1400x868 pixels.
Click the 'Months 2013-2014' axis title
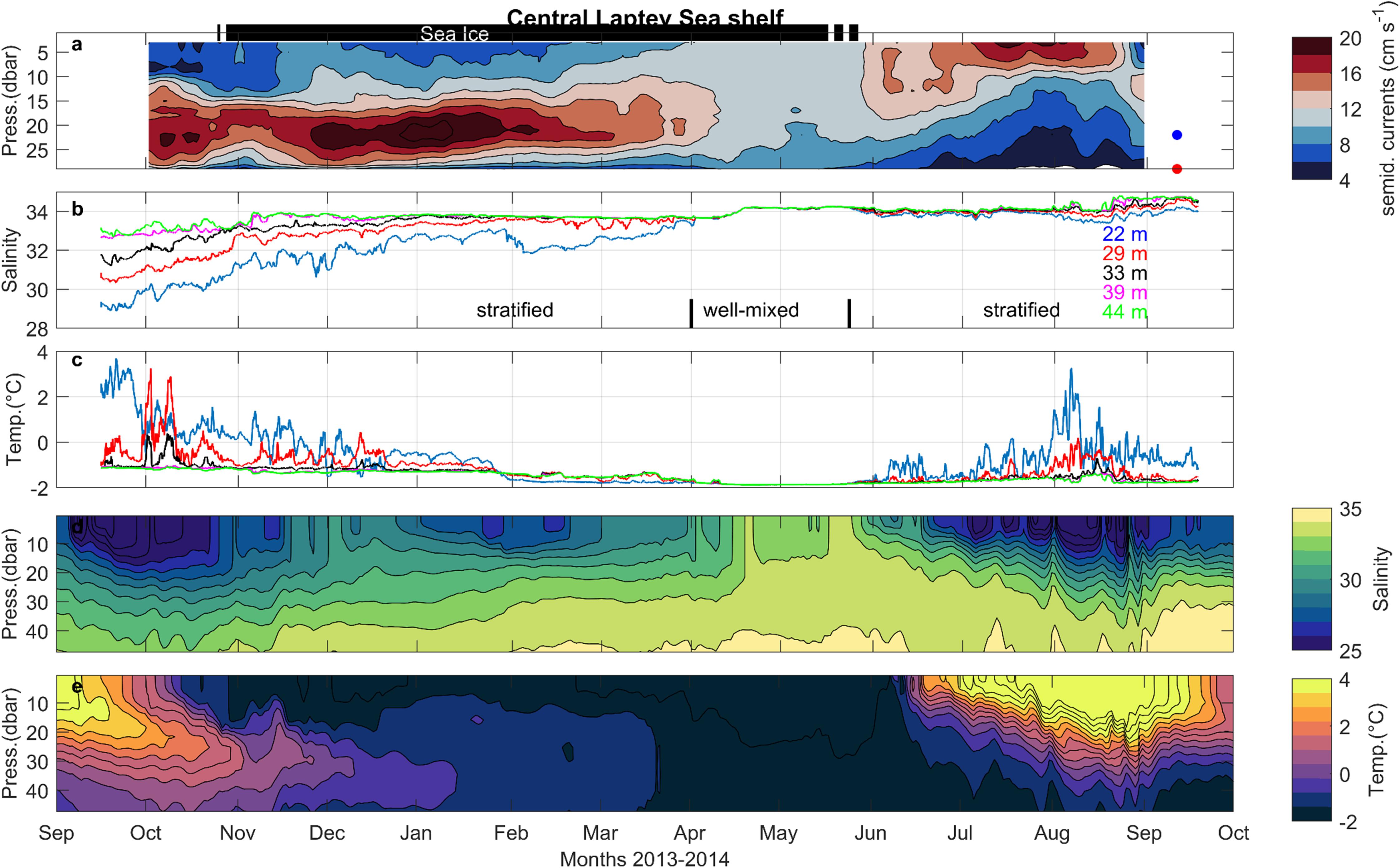point(644,859)
